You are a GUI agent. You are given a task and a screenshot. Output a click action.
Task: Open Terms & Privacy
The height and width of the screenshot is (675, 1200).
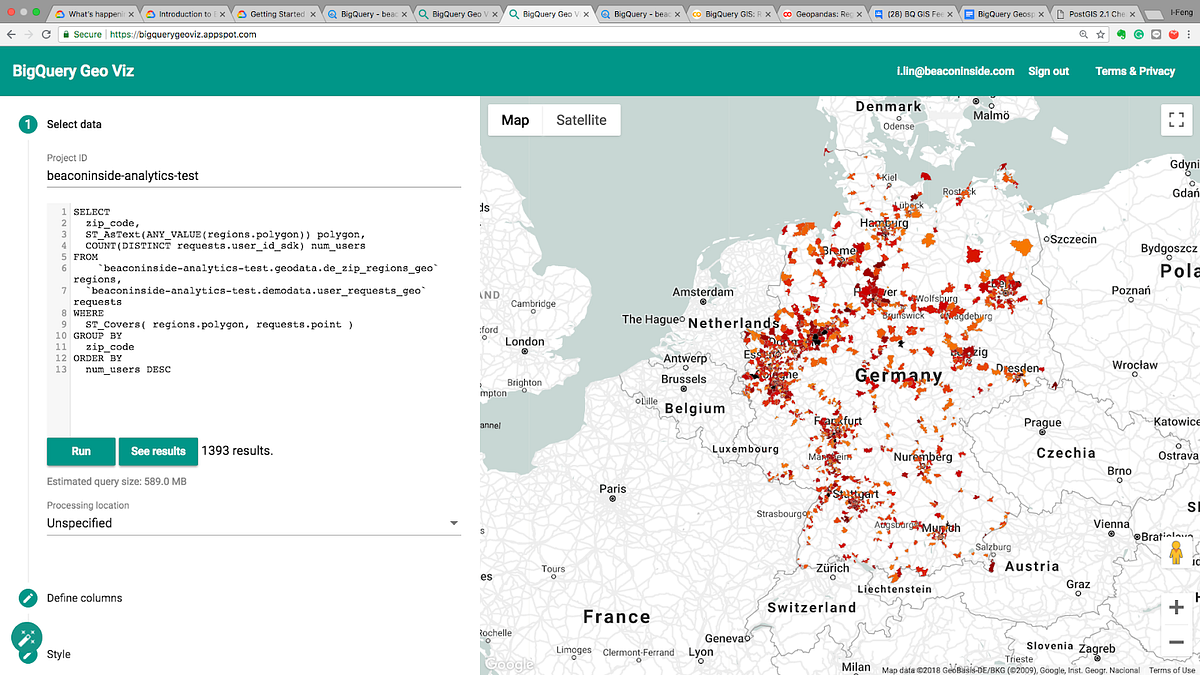pos(1135,71)
